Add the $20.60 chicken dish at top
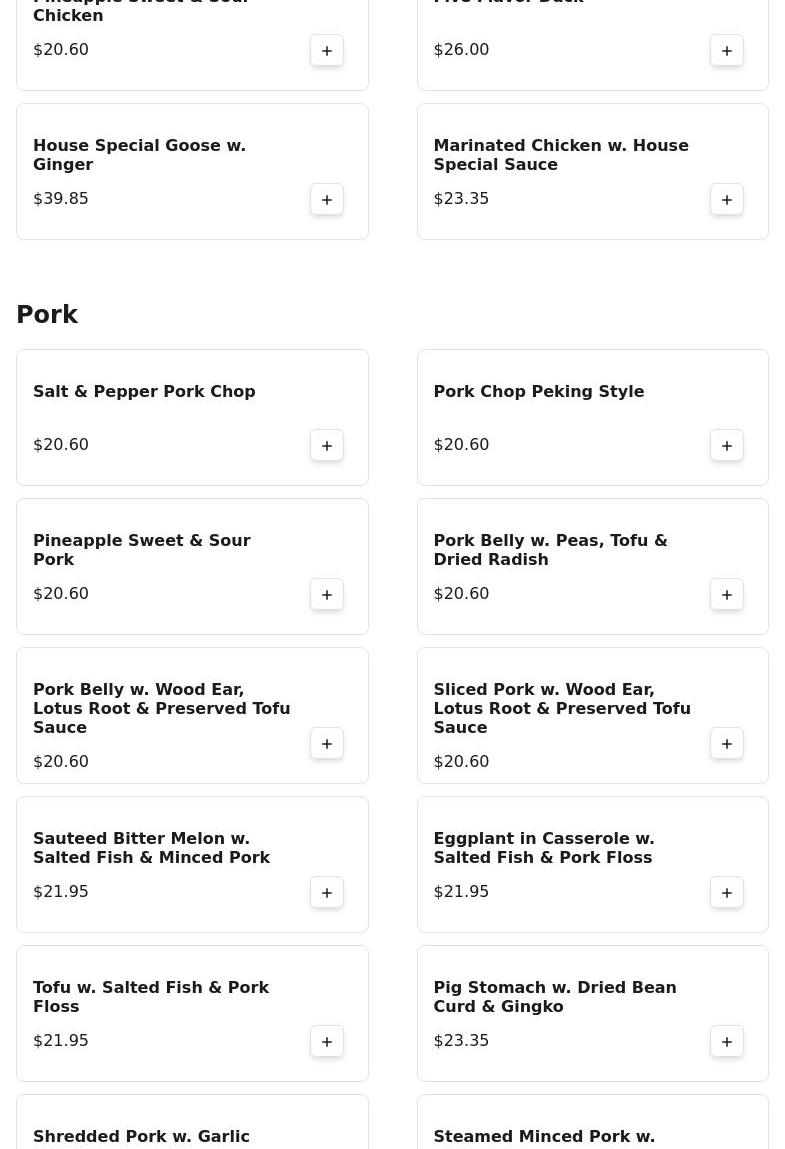Image resolution: width=785 pixels, height=1149 pixels. coord(327,50)
